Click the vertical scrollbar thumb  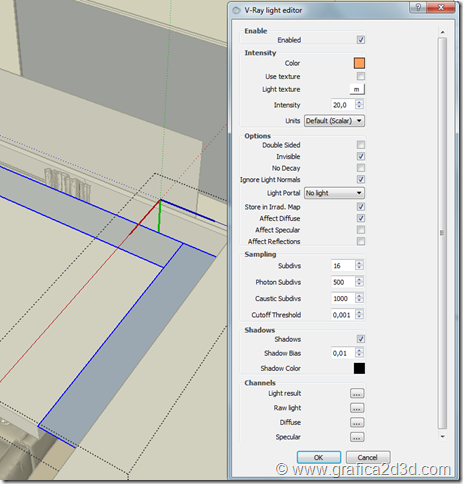(442, 233)
